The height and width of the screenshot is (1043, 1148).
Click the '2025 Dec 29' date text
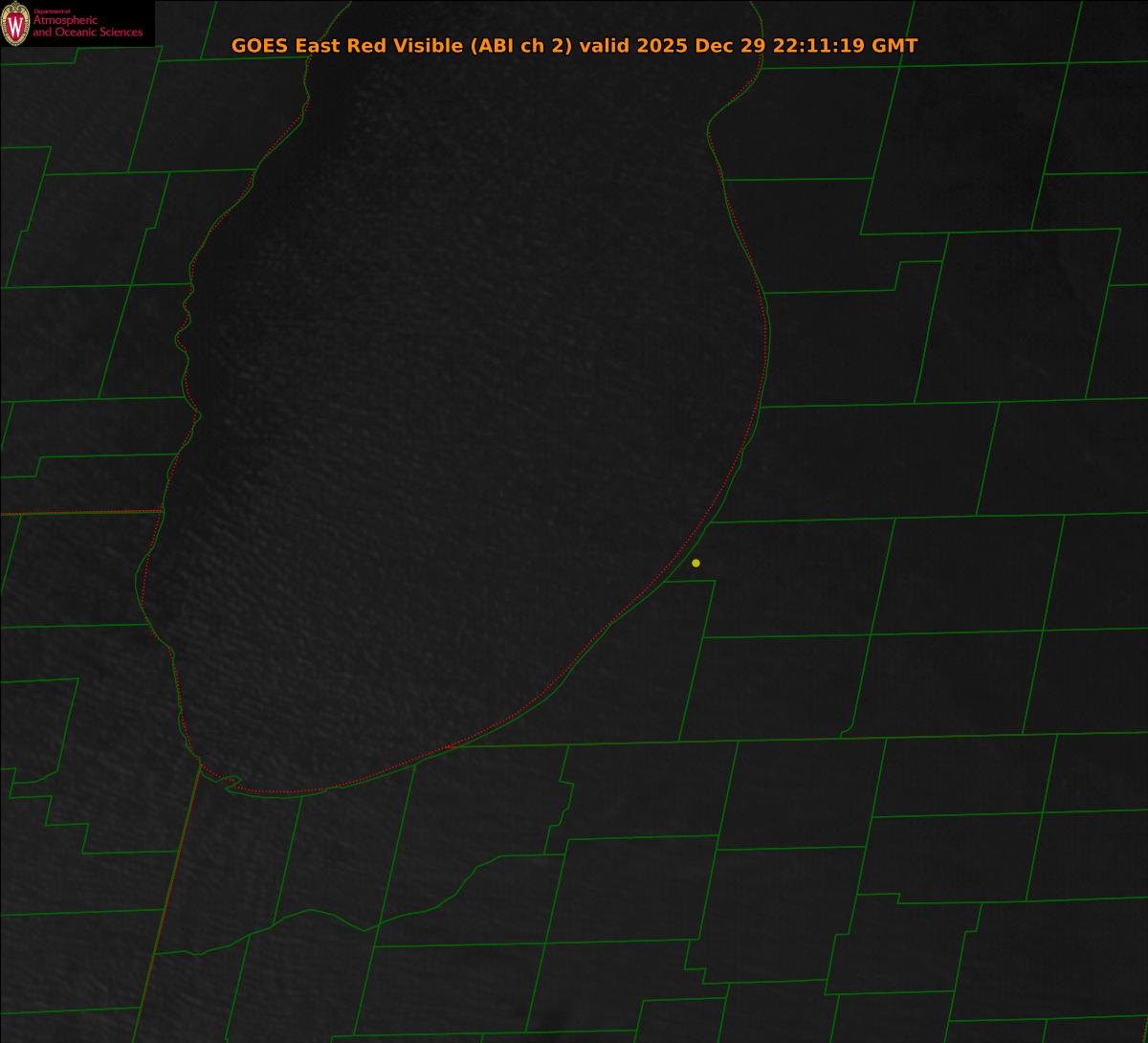702,46
